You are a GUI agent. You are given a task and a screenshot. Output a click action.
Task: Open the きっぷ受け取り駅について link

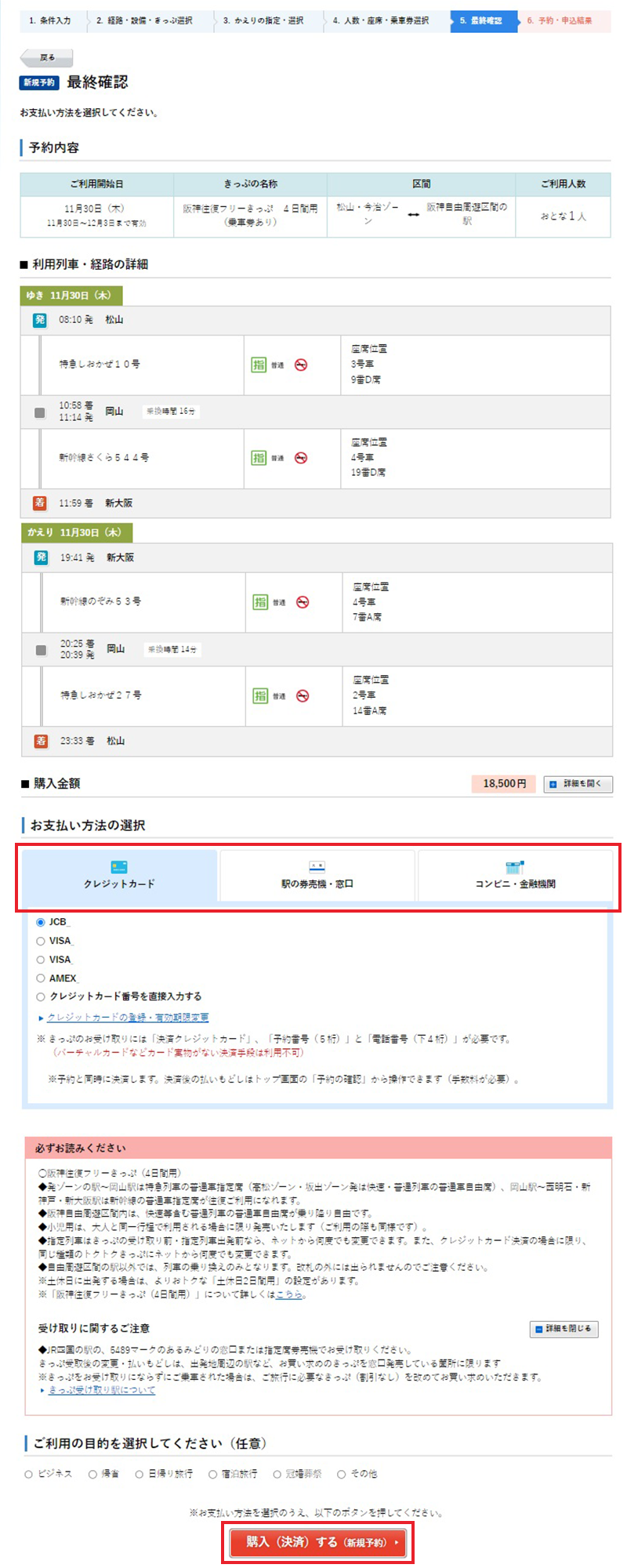[x=102, y=1390]
